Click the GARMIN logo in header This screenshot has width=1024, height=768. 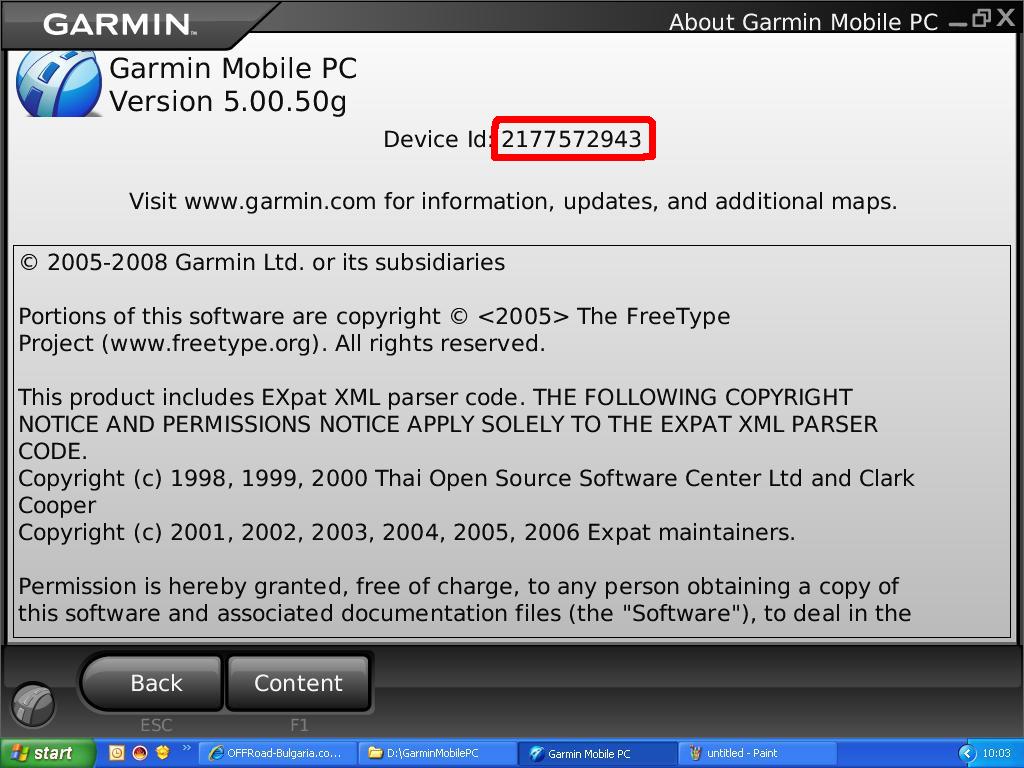[118, 24]
